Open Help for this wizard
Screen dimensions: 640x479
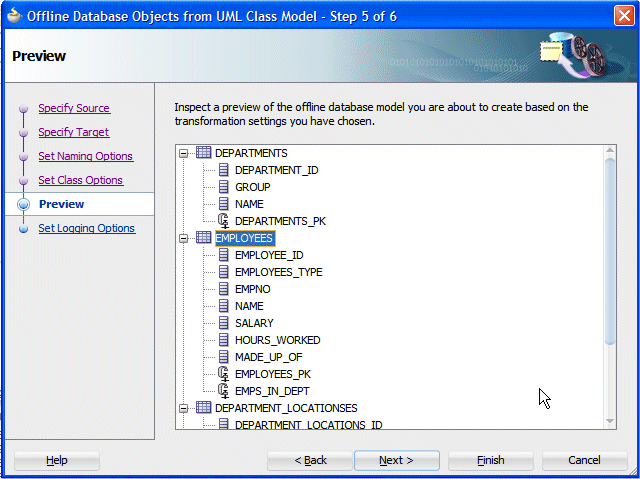(57, 460)
